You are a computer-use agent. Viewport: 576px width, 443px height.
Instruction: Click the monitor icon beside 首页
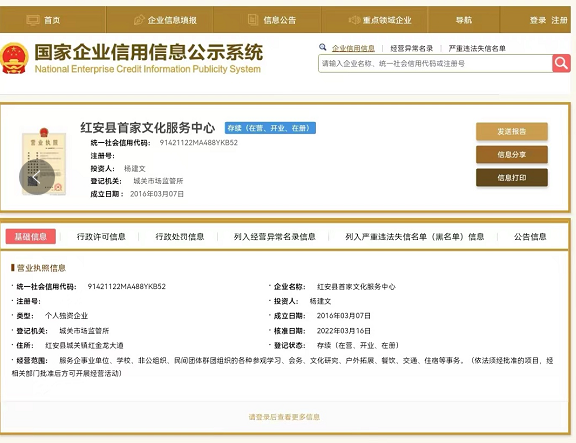click(x=33, y=20)
